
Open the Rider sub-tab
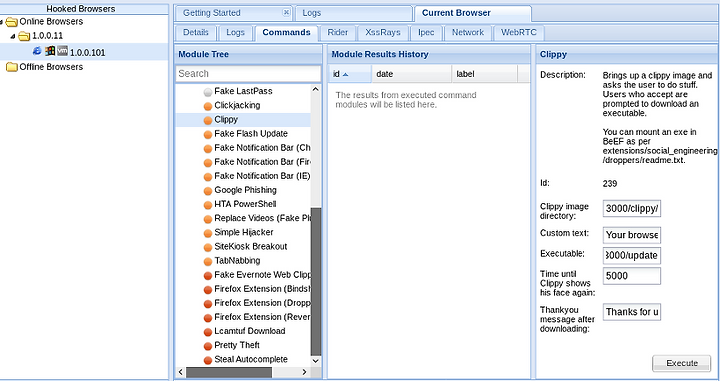tap(338, 33)
